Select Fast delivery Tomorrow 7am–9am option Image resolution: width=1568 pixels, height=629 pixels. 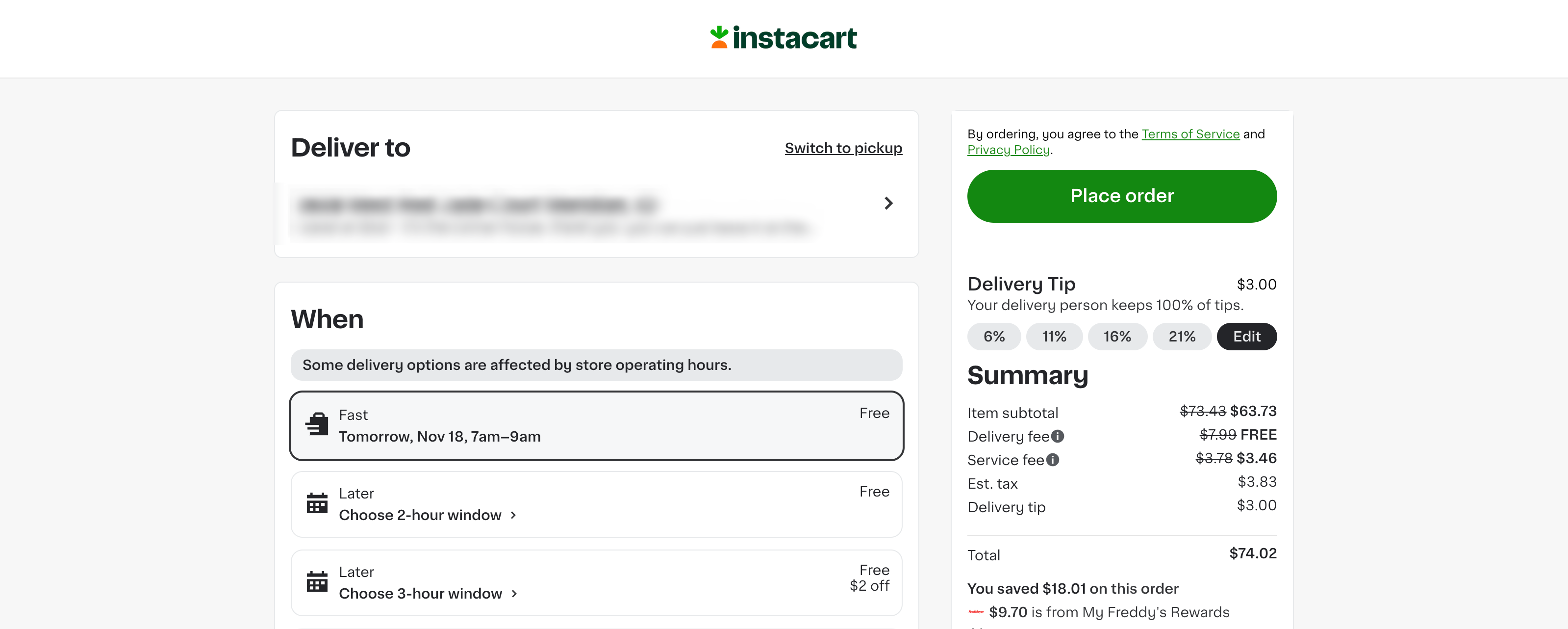tap(597, 425)
